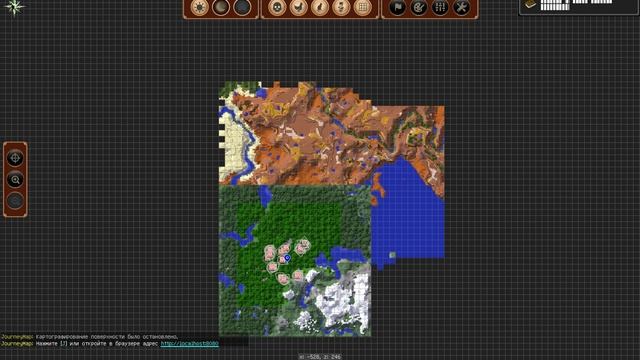Open the localhost:8080 browser link
Viewport: 640px width, 360px height.
coord(190,344)
